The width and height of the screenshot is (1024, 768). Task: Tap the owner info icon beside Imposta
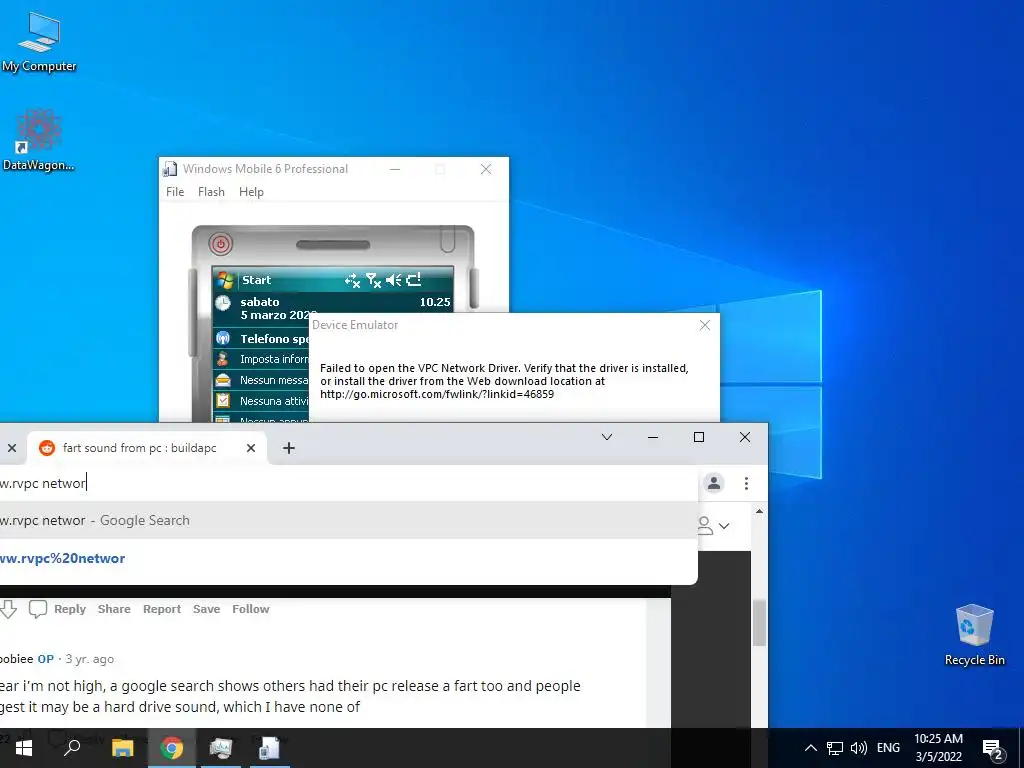[x=223, y=359]
